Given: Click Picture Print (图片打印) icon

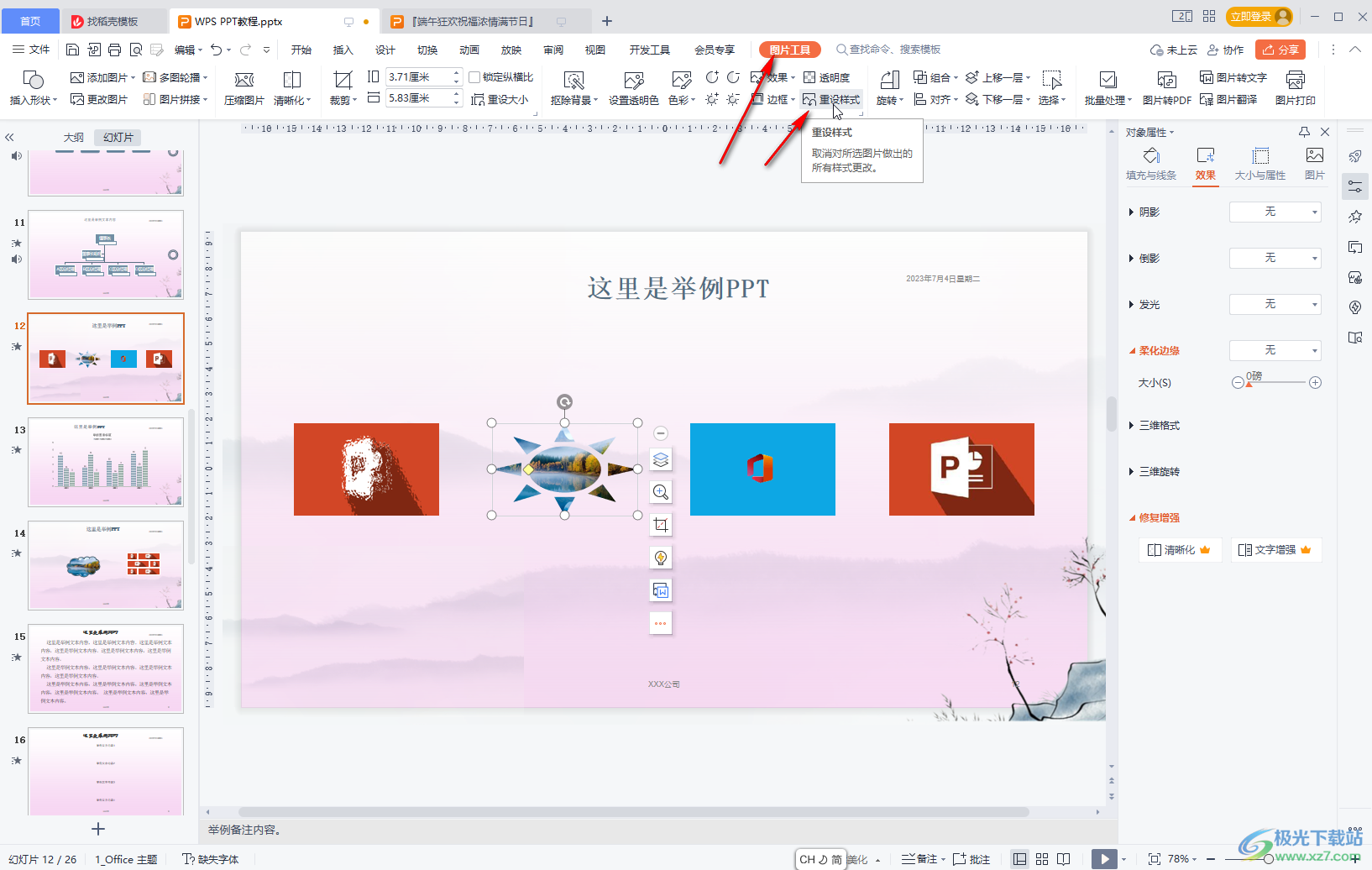Looking at the screenshot, I should point(1296,80).
